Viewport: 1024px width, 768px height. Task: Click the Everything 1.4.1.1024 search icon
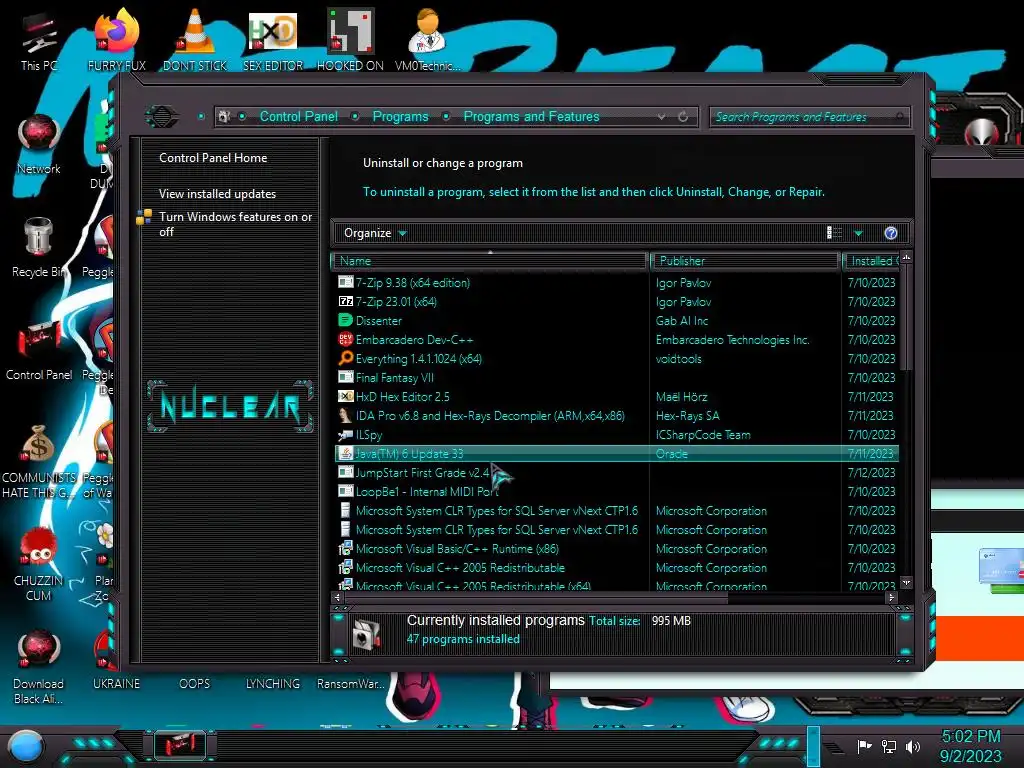coord(345,359)
